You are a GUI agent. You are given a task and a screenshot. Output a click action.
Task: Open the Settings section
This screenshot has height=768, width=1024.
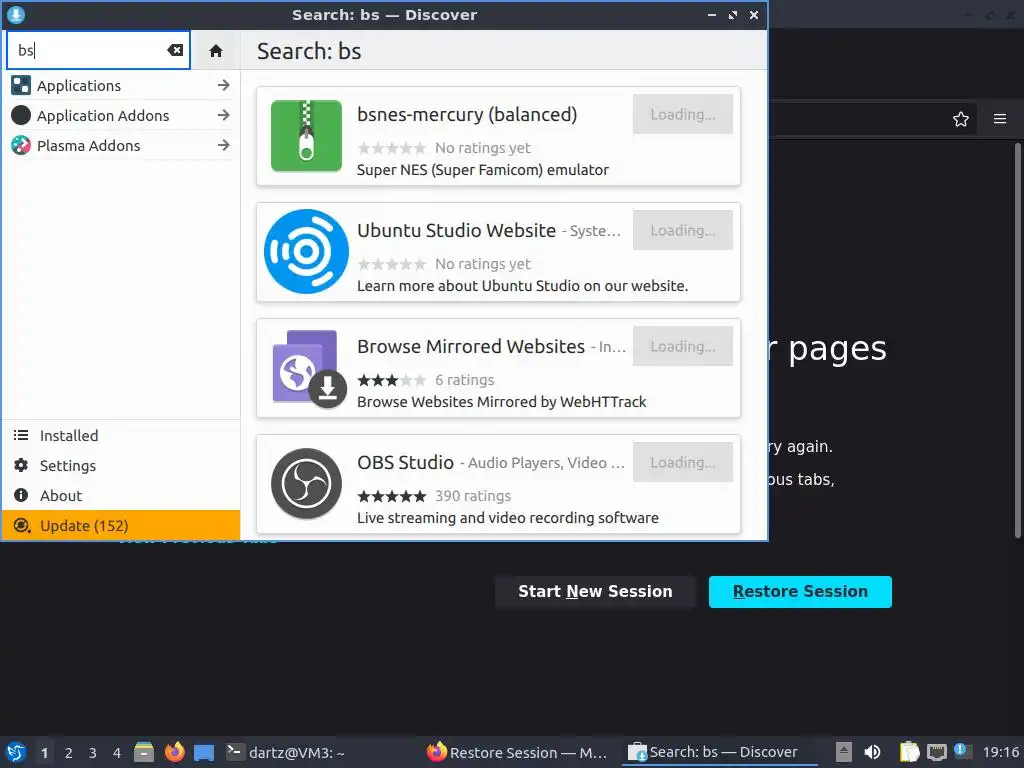point(121,466)
